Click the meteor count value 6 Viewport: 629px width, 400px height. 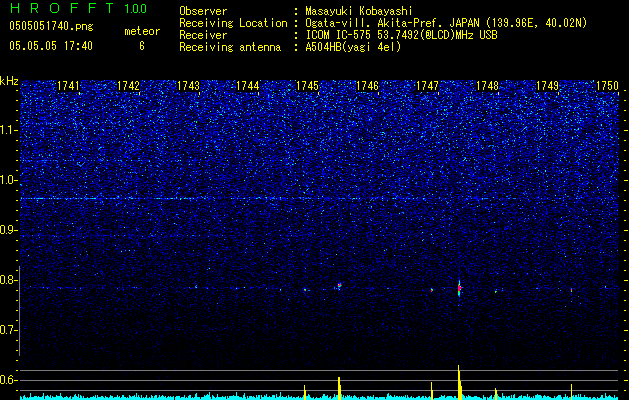coord(142,46)
